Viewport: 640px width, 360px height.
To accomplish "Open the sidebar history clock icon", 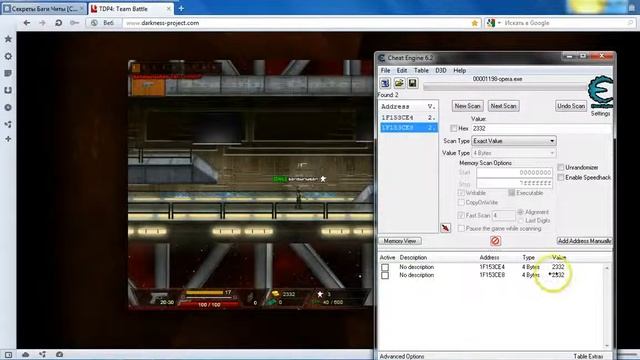I will [x=8, y=107].
